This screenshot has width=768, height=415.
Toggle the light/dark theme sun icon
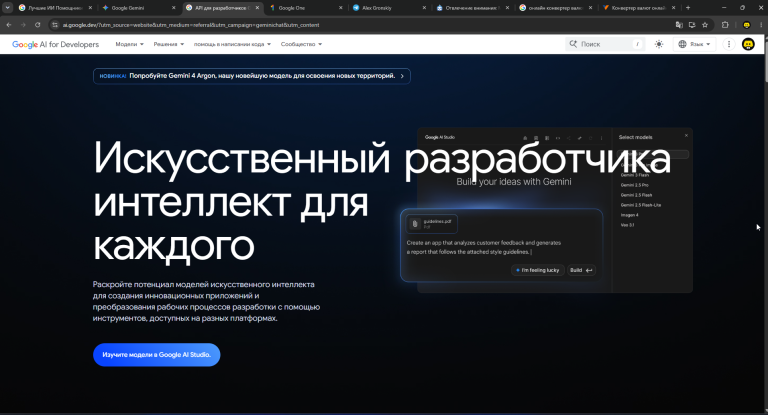point(659,44)
